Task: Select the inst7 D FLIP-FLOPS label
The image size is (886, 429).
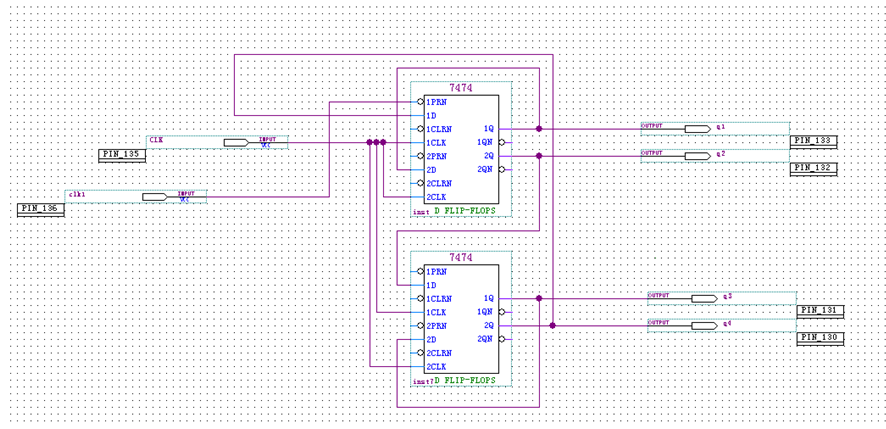Action: point(454,381)
